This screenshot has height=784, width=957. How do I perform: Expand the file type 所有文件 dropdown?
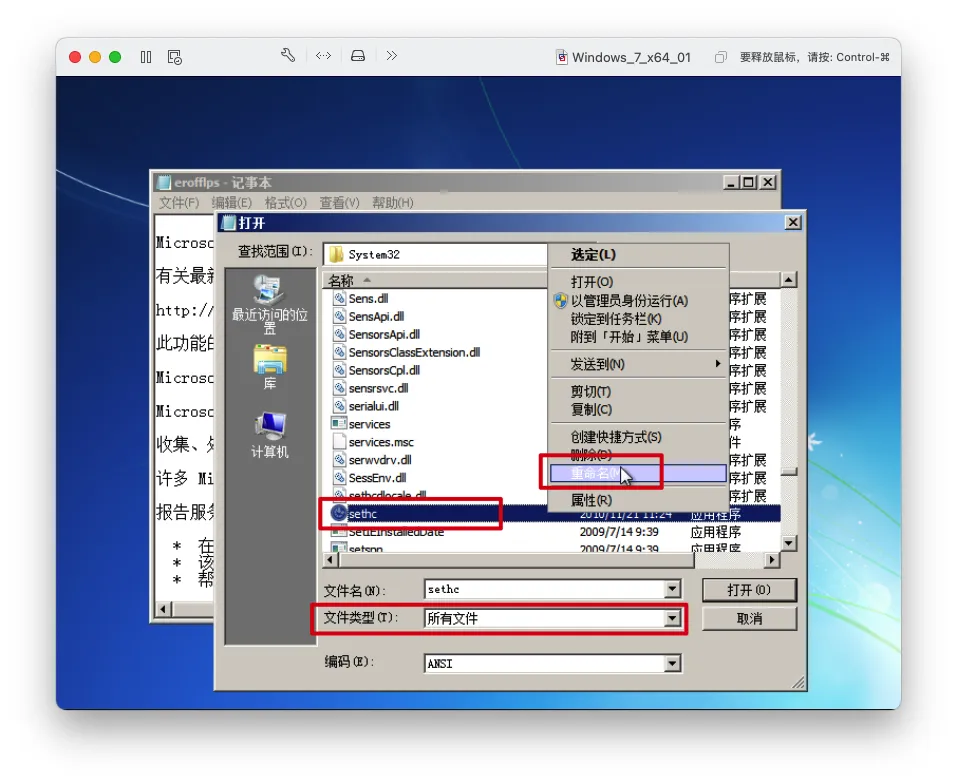[672, 619]
